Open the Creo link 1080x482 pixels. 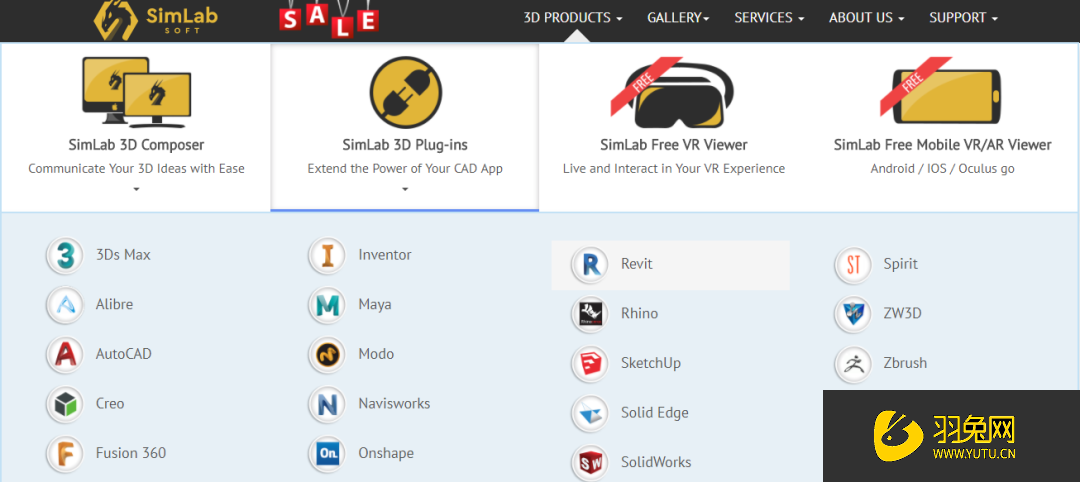click(x=110, y=404)
